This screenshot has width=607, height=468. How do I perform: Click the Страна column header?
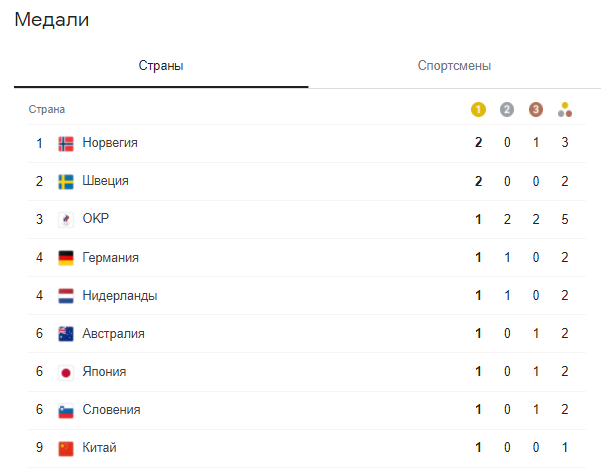(x=46, y=109)
